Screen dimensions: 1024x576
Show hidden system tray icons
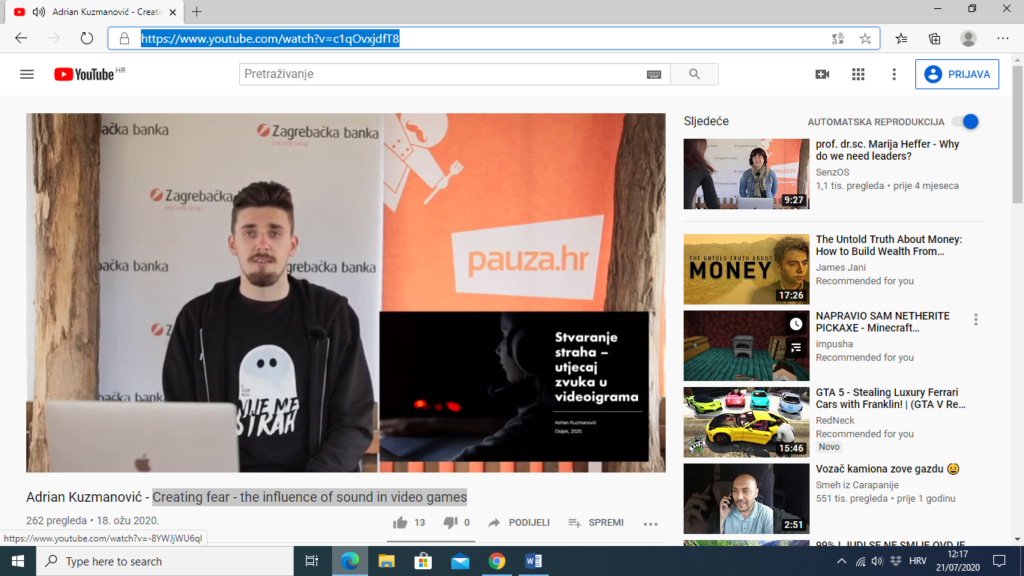click(841, 561)
